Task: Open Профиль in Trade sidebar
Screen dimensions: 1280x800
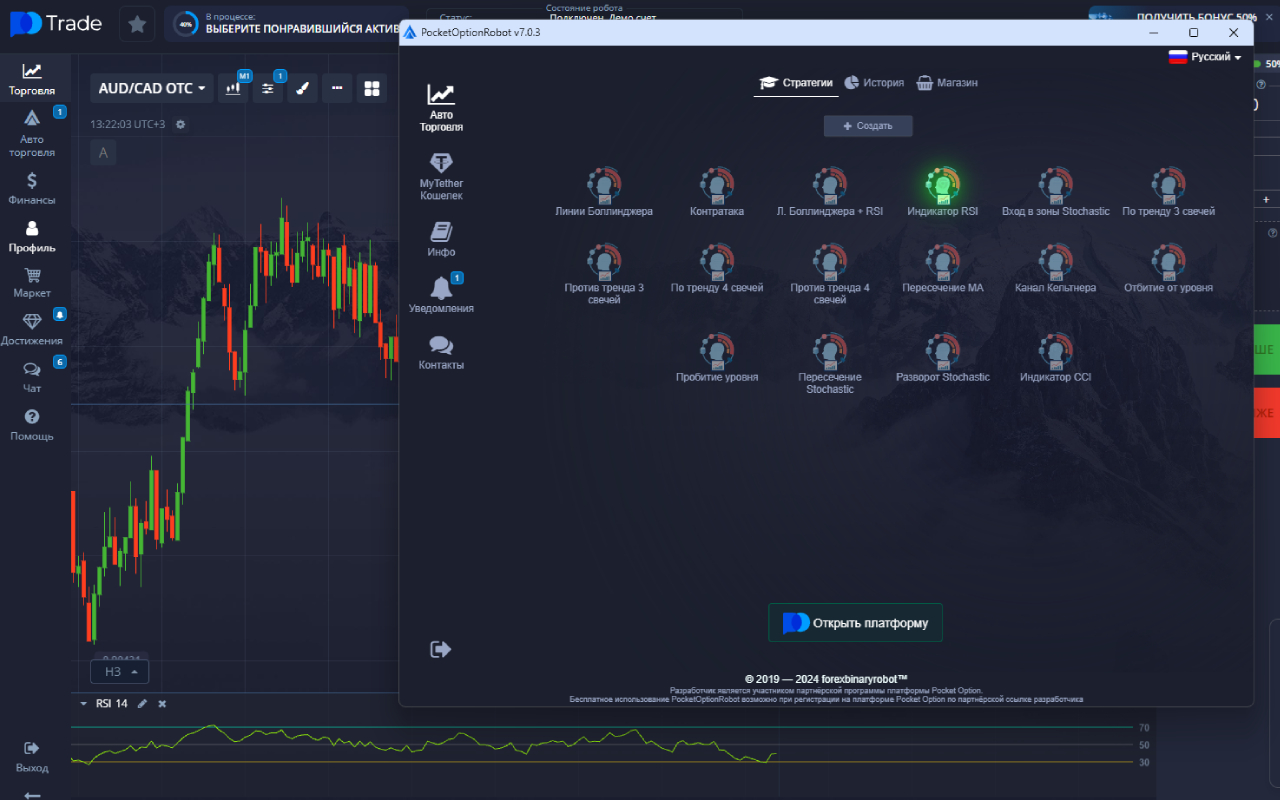Action: (x=32, y=236)
